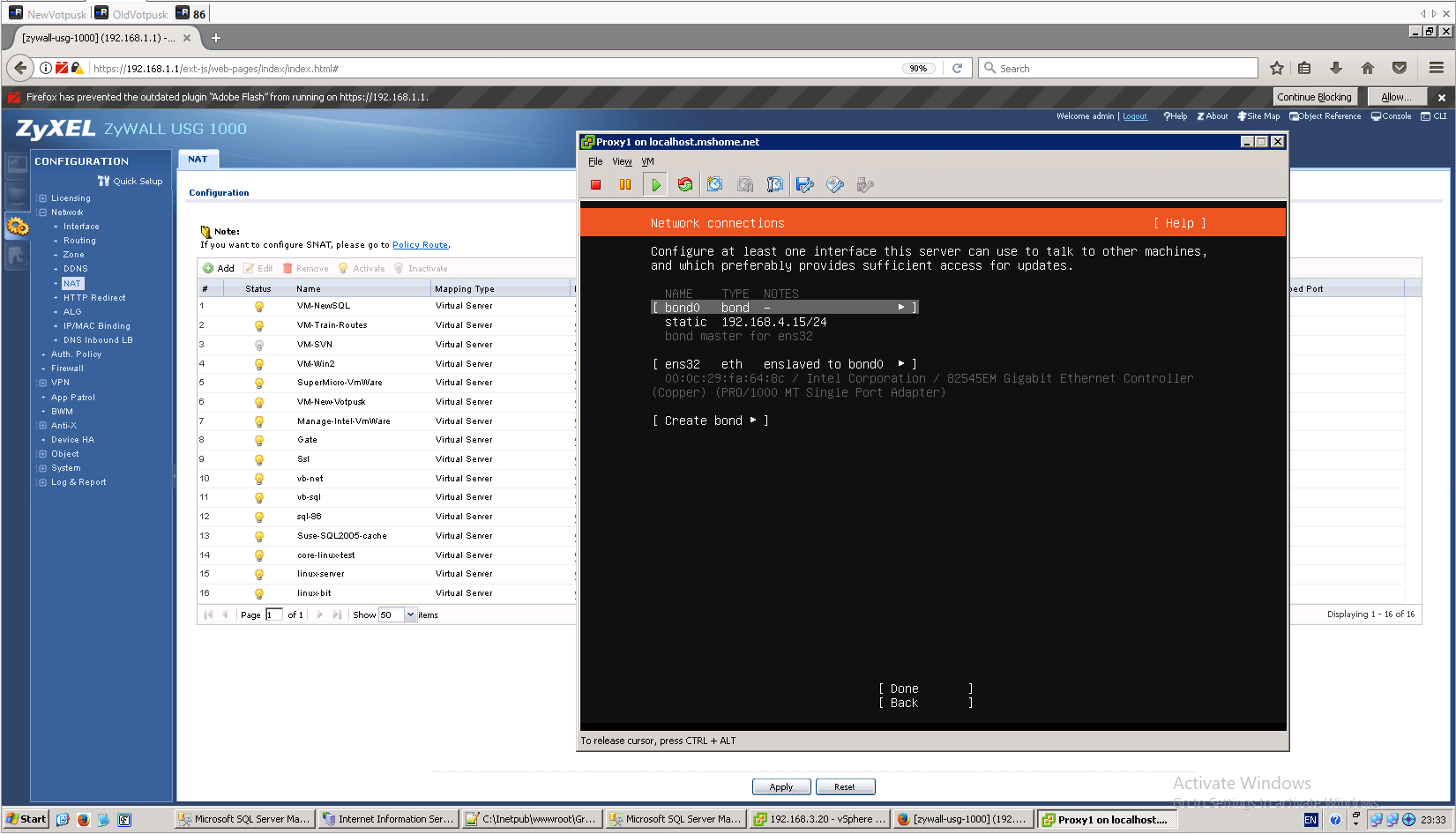This screenshot has height=834, width=1456.
Task: Open the View menu in console window
Action: point(622,161)
